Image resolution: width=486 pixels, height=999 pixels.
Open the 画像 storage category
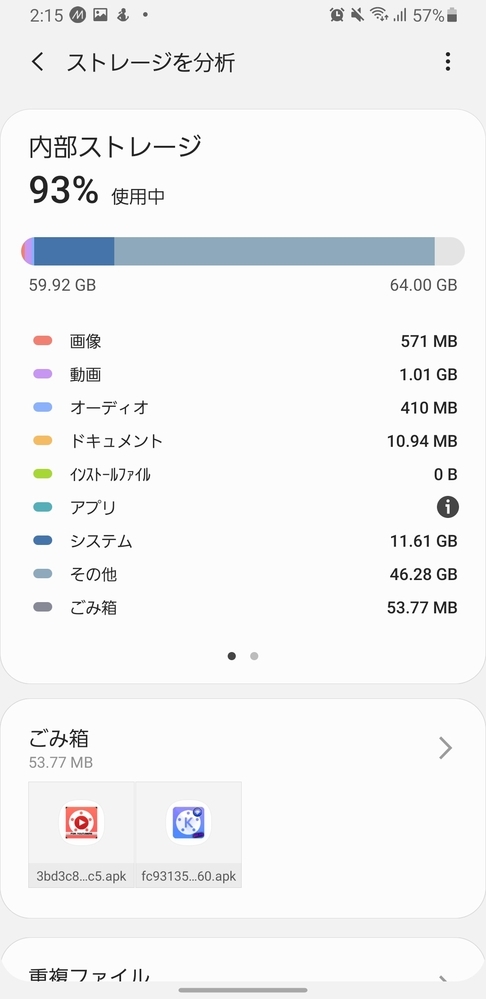(245, 341)
